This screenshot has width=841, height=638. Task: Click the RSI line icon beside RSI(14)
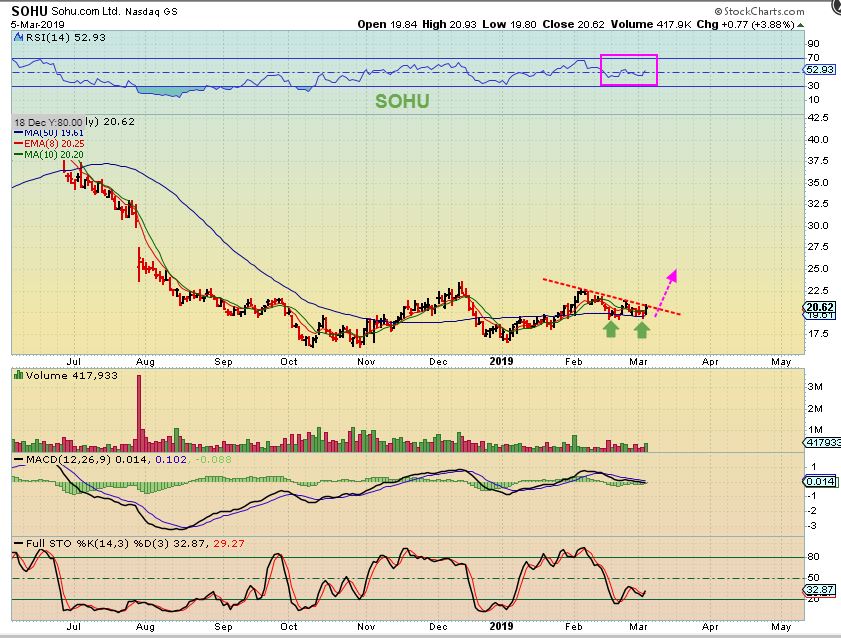click(19, 38)
